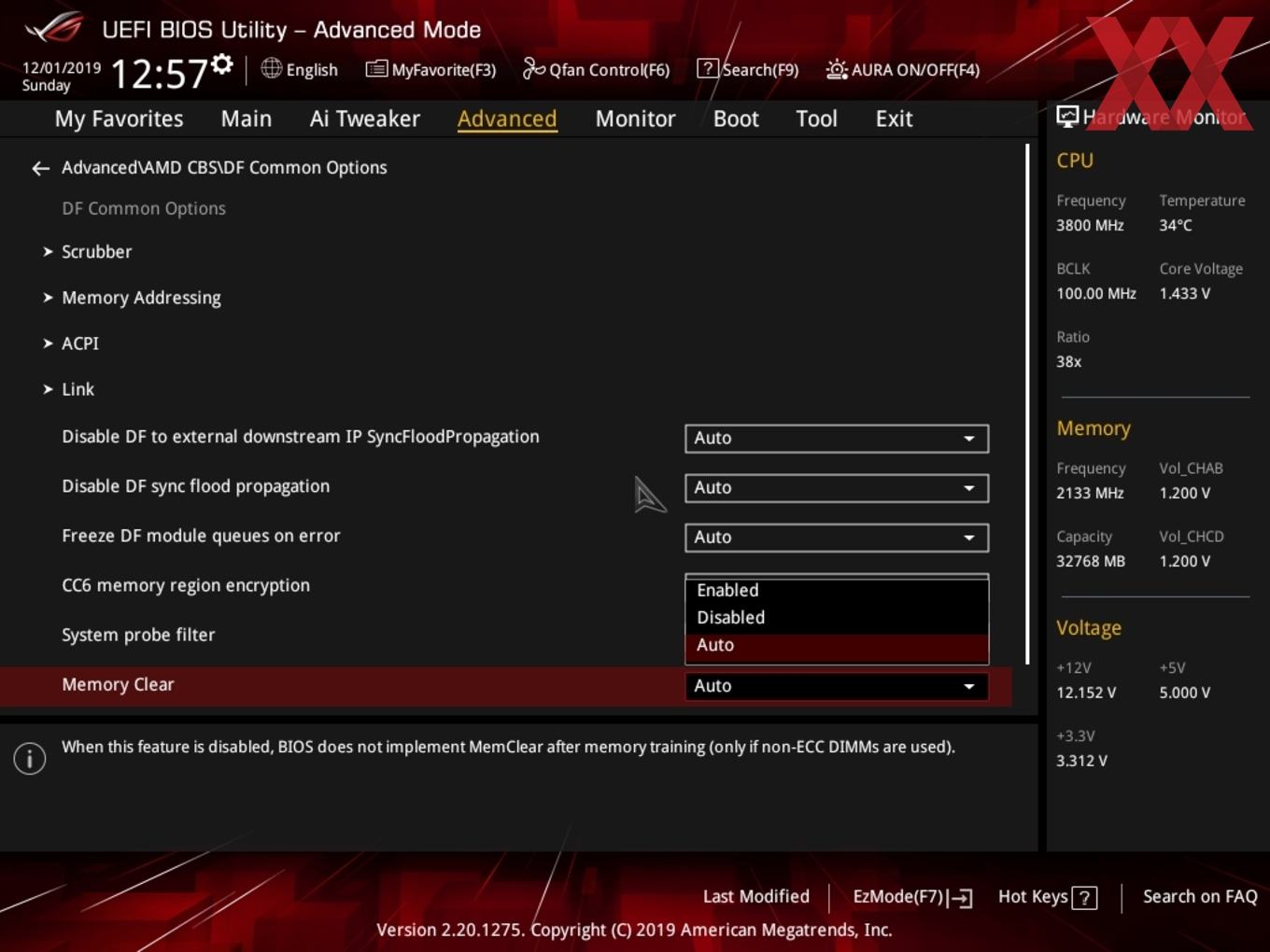Open clock settings gear icon
The image size is (1270, 952).
coord(222,63)
